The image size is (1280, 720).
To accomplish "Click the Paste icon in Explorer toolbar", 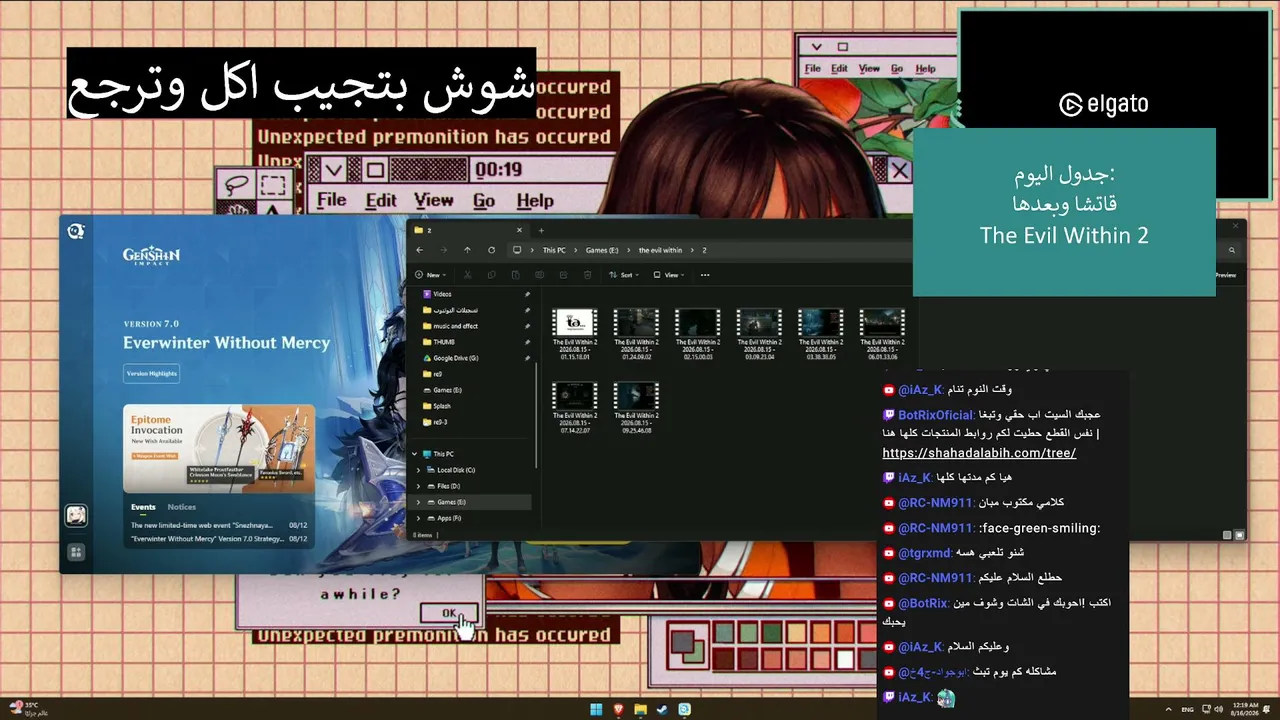I will [515, 275].
